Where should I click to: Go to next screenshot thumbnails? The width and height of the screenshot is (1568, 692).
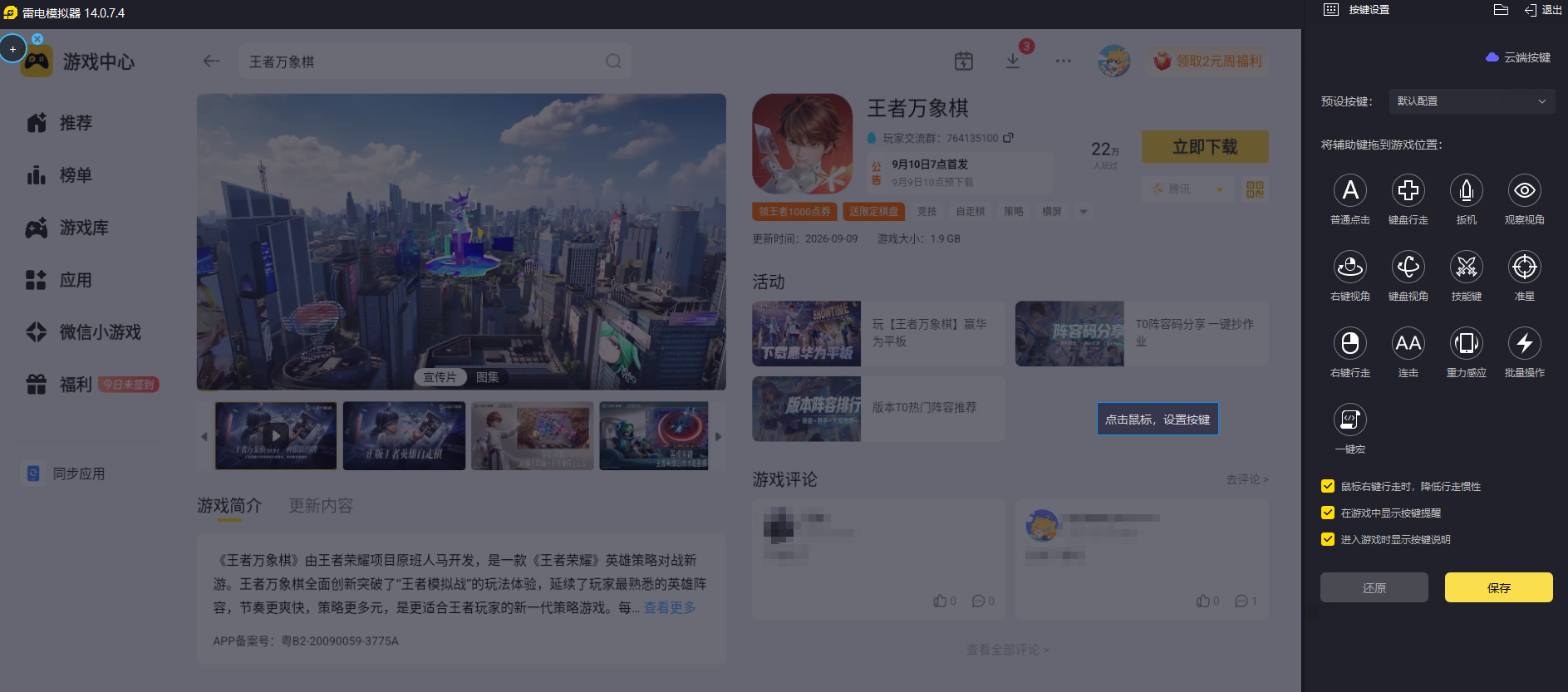coord(719,436)
